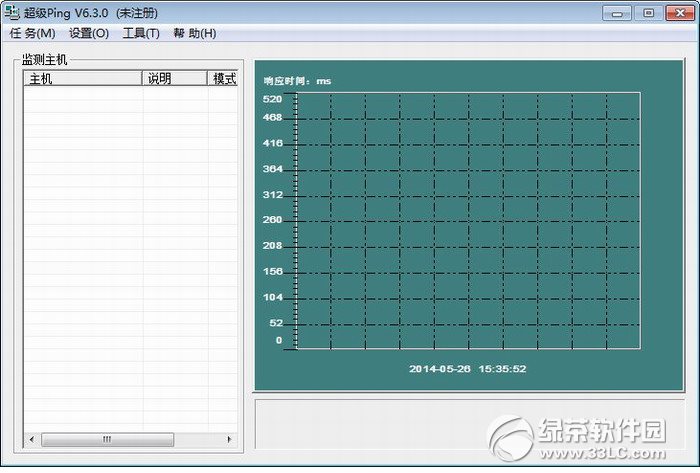Screen dimensions: 700x473
Task: Click the log output box below the chart
Action: coord(469,424)
